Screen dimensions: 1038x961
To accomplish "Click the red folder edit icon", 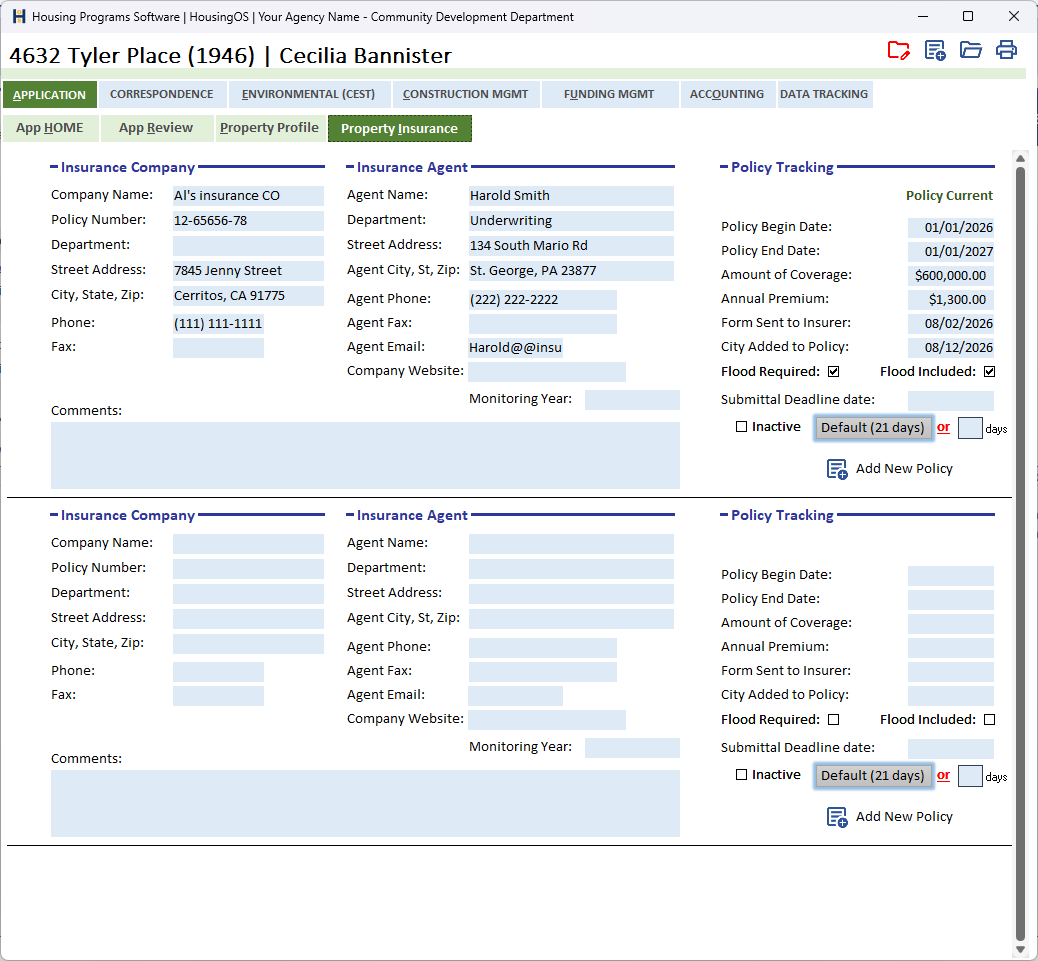I will pyautogui.click(x=898, y=50).
